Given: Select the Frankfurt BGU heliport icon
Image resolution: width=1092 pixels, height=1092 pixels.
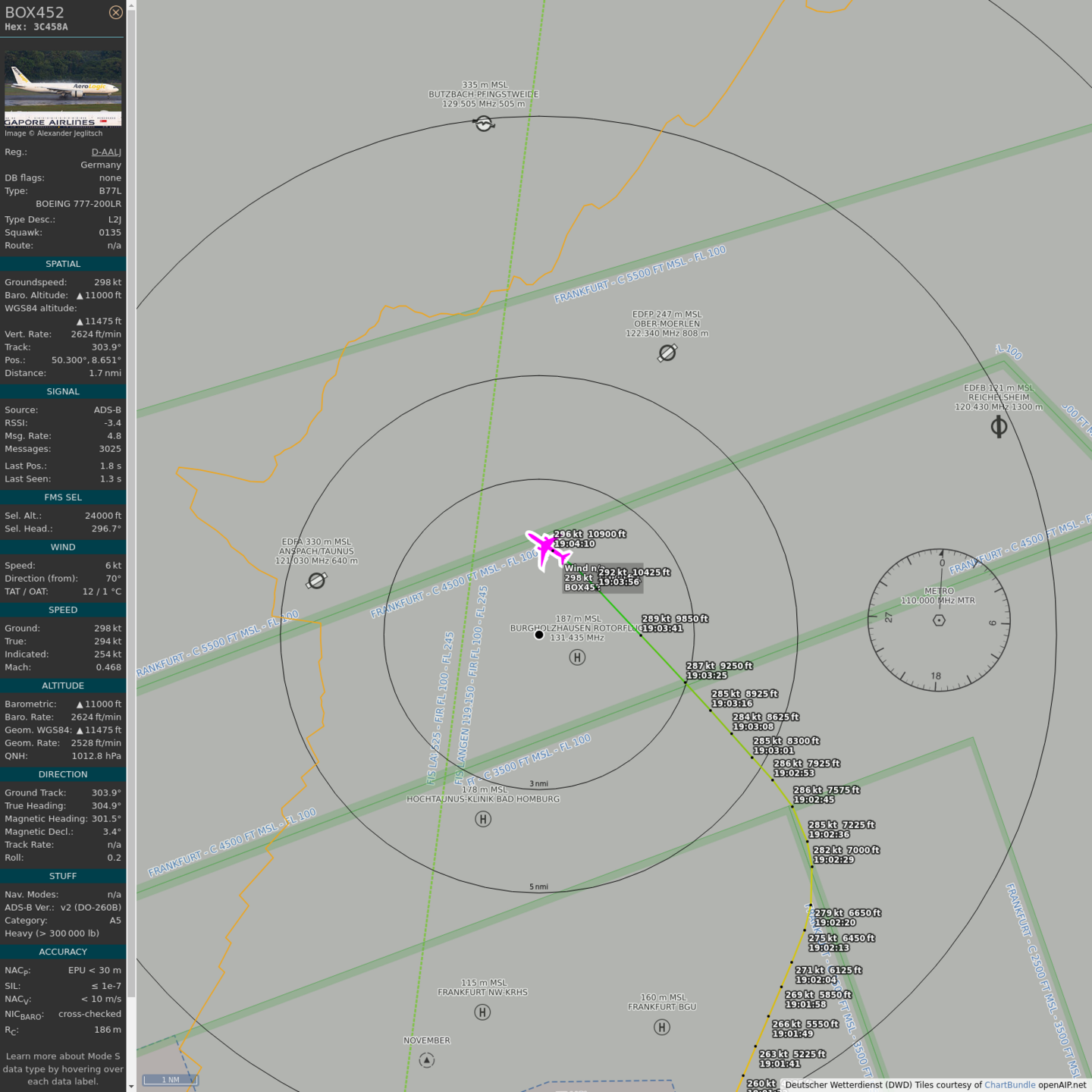Looking at the screenshot, I should click(662, 1028).
